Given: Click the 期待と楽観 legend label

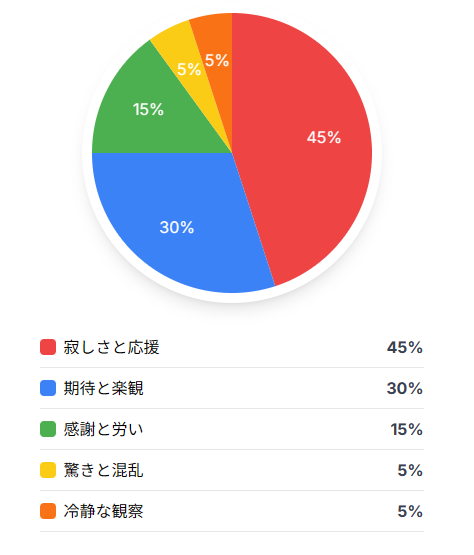Looking at the screenshot, I should (x=103, y=388).
